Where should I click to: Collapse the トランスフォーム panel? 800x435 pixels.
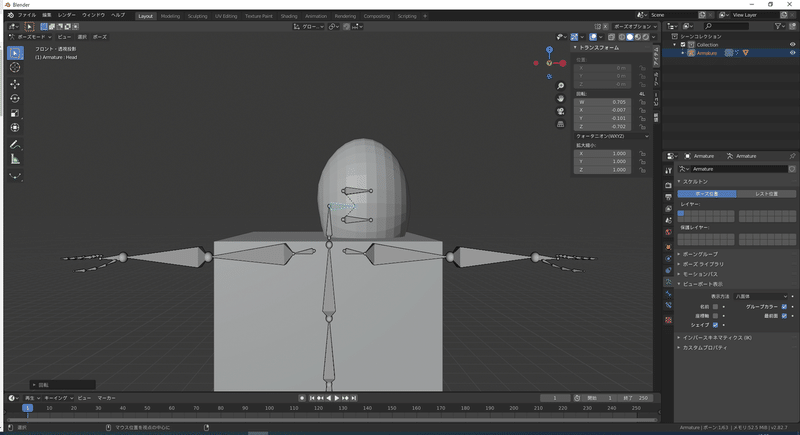pos(597,47)
